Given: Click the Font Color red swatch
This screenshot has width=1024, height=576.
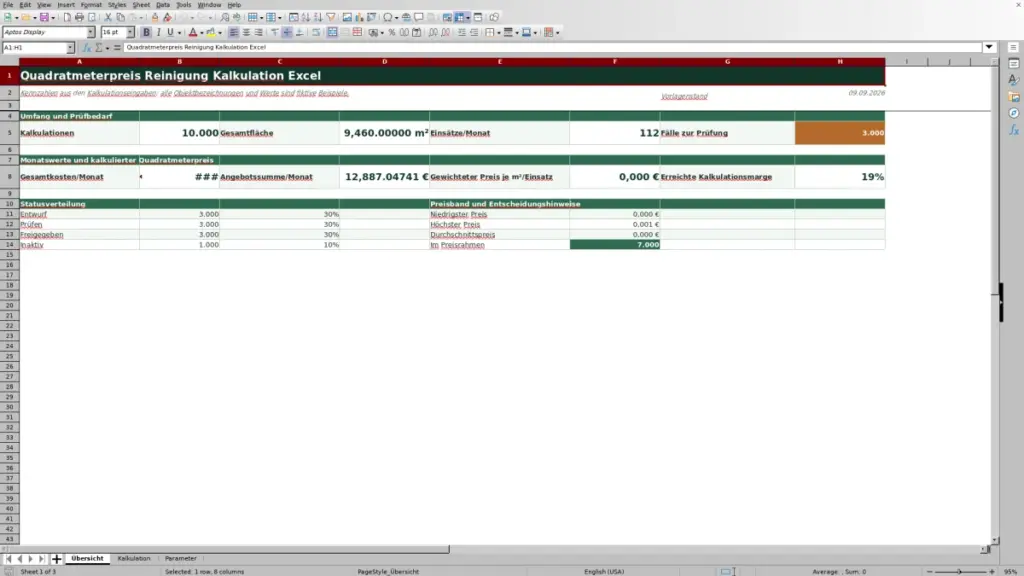Looking at the screenshot, I should pos(193,33).
